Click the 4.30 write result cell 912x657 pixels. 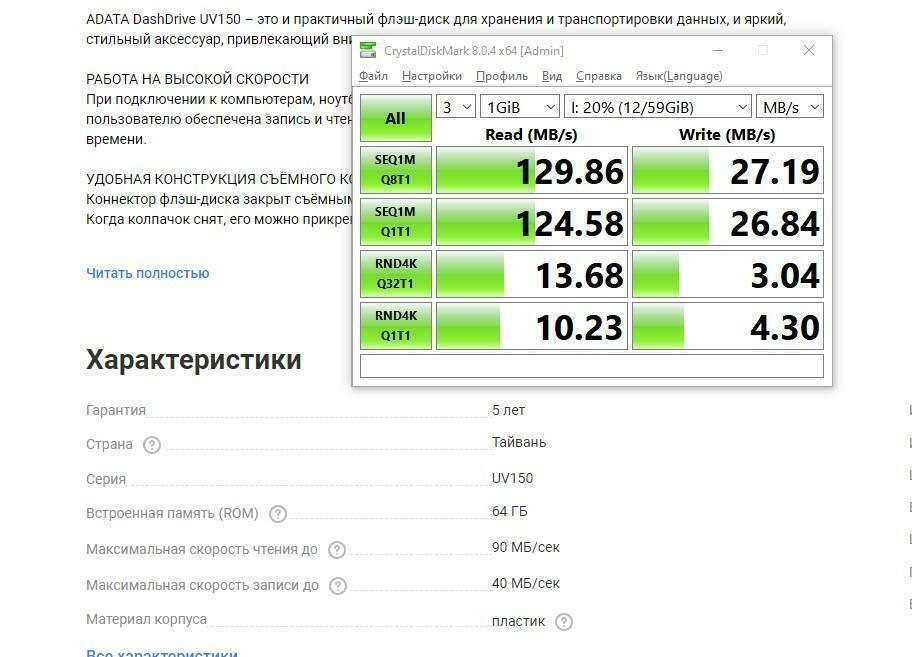tap(728, 326)
